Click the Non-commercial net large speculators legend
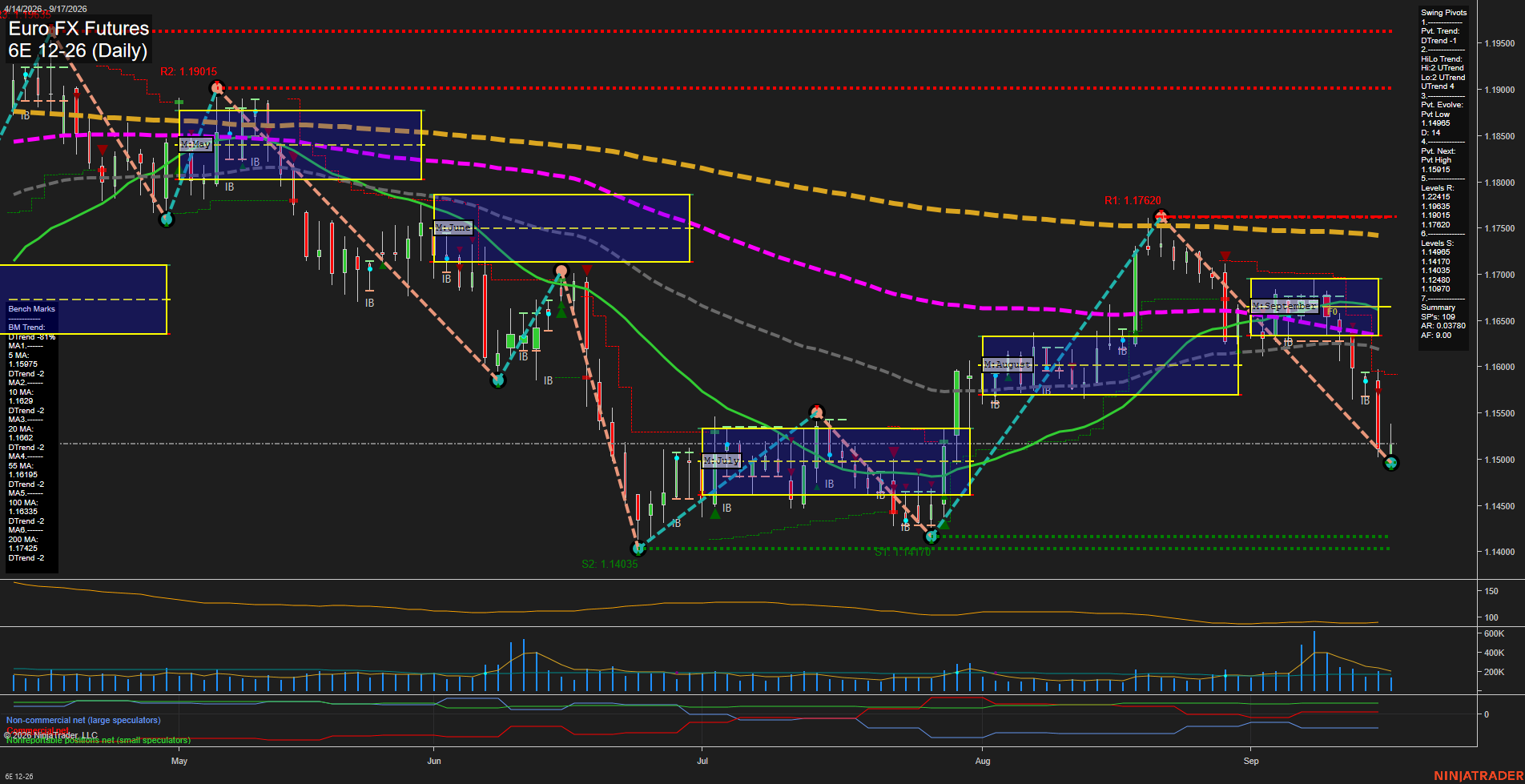This screenshot has height=784, width=1525. click(83, 721)
